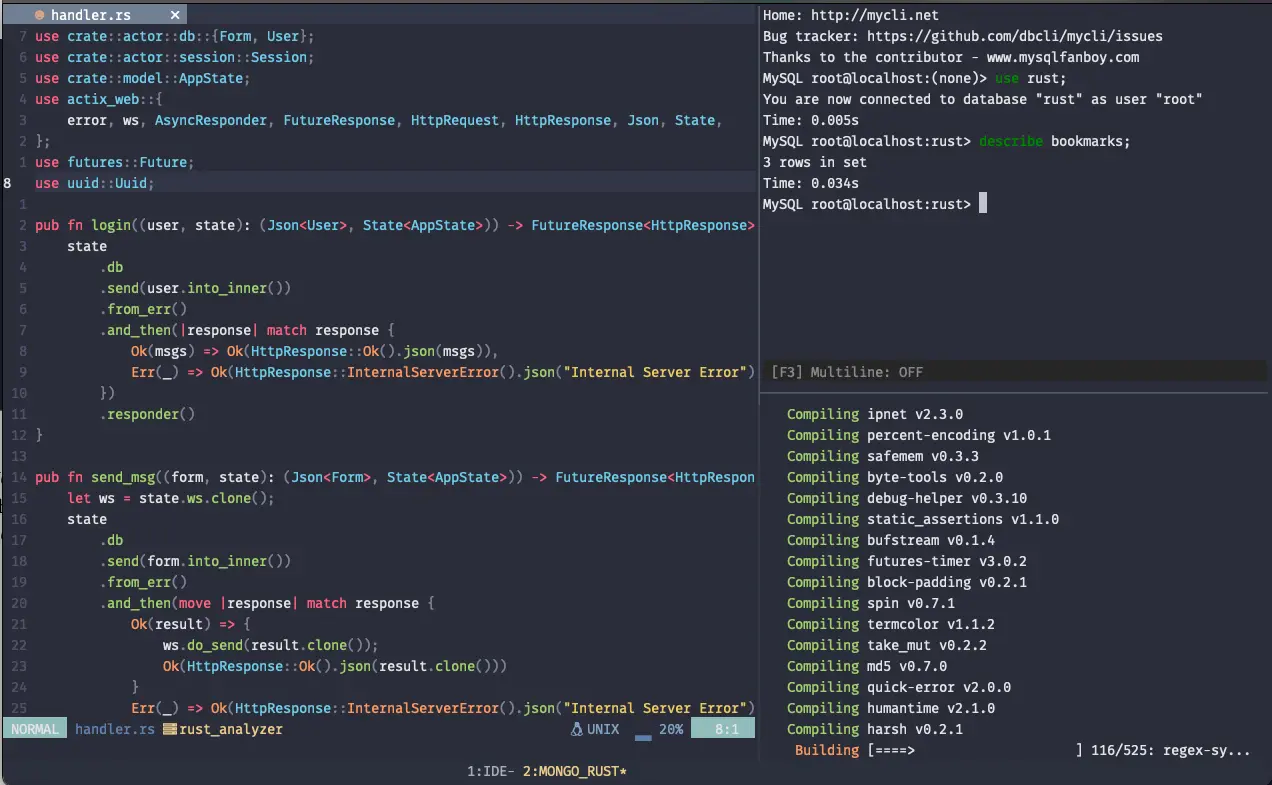The height and width of the screenshot is (785, 1272).
Task: Click 'Compiling percent-encoding v1.0.1' line
Action: pos(919,435)
